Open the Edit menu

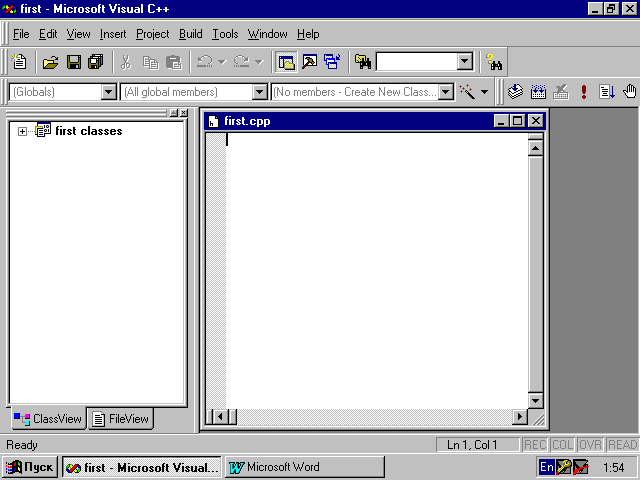pyautogui.click(x=48, y=34)
